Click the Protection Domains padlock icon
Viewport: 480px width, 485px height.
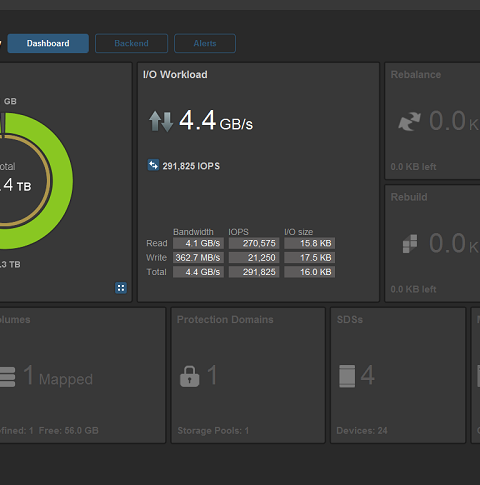(190, 376)
